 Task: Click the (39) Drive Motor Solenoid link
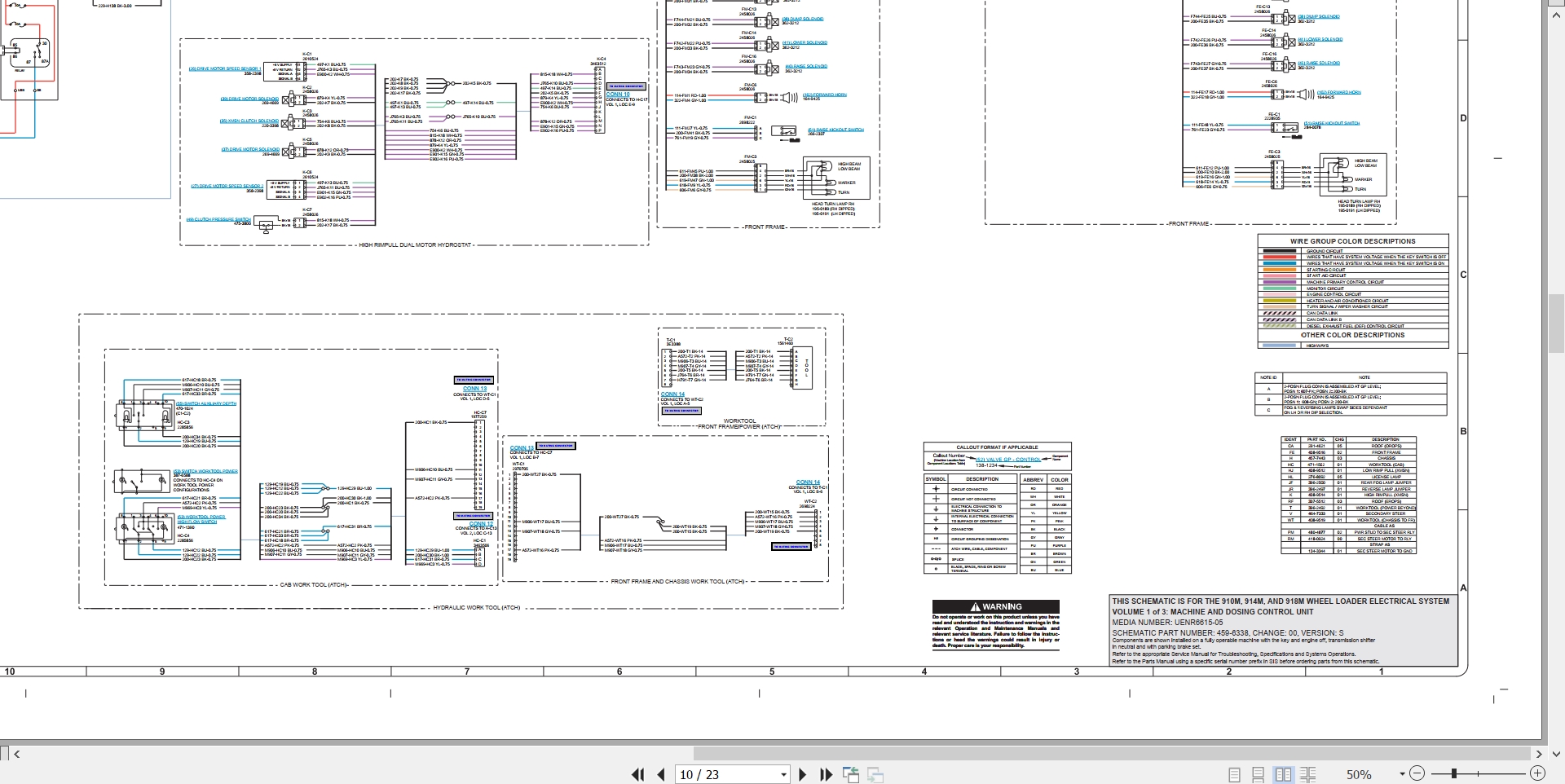coord(249,99)
